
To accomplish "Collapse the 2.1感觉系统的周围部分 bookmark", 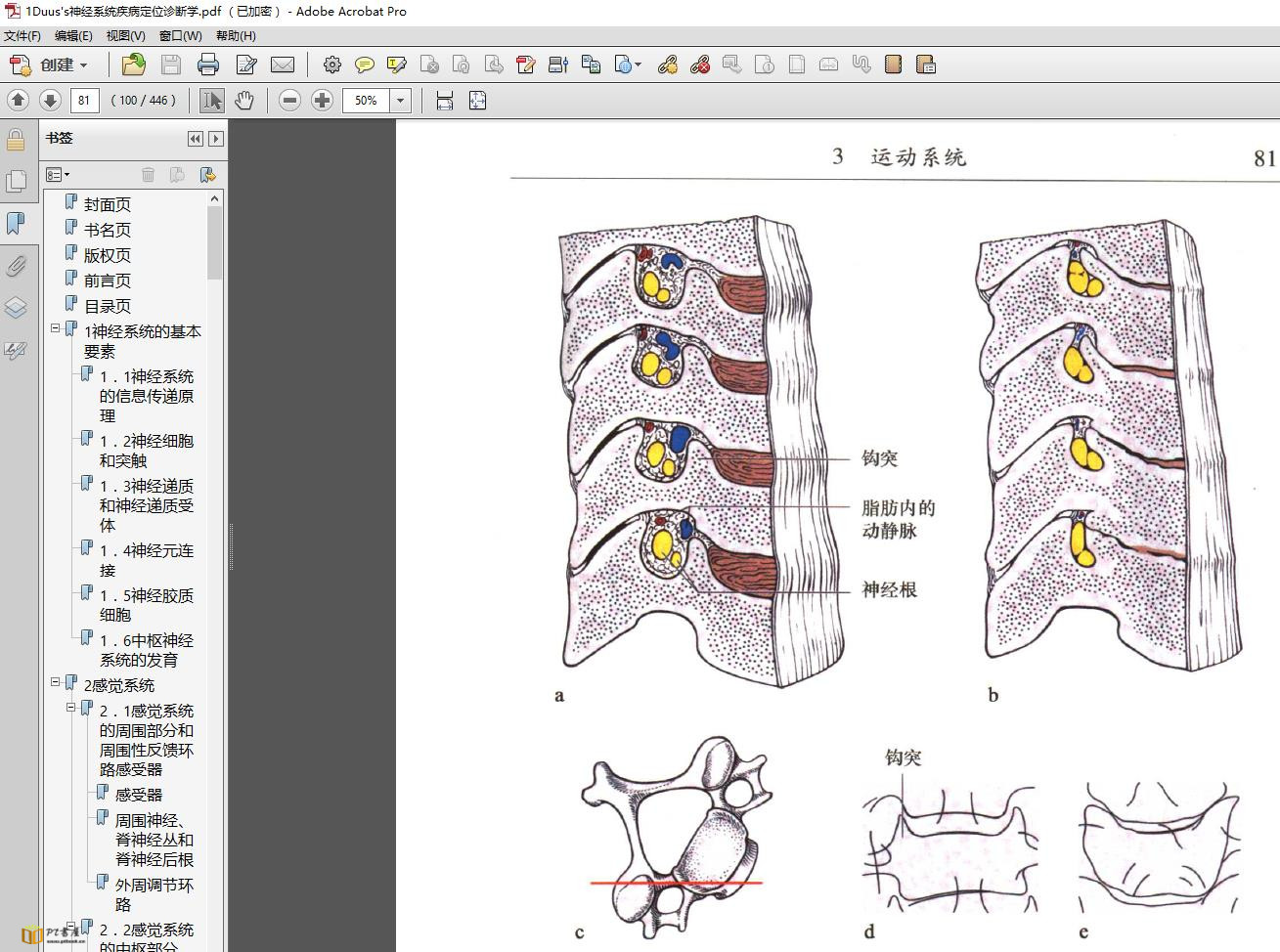I will [x=71, y=708].
